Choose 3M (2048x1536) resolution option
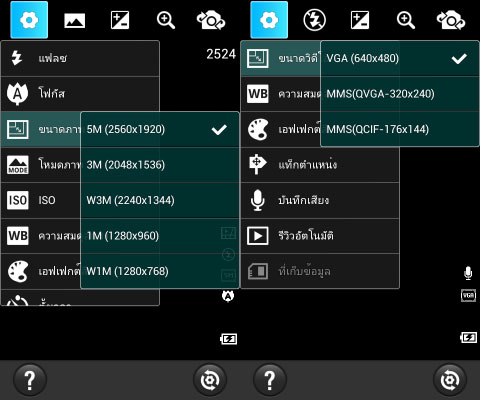 160,165
